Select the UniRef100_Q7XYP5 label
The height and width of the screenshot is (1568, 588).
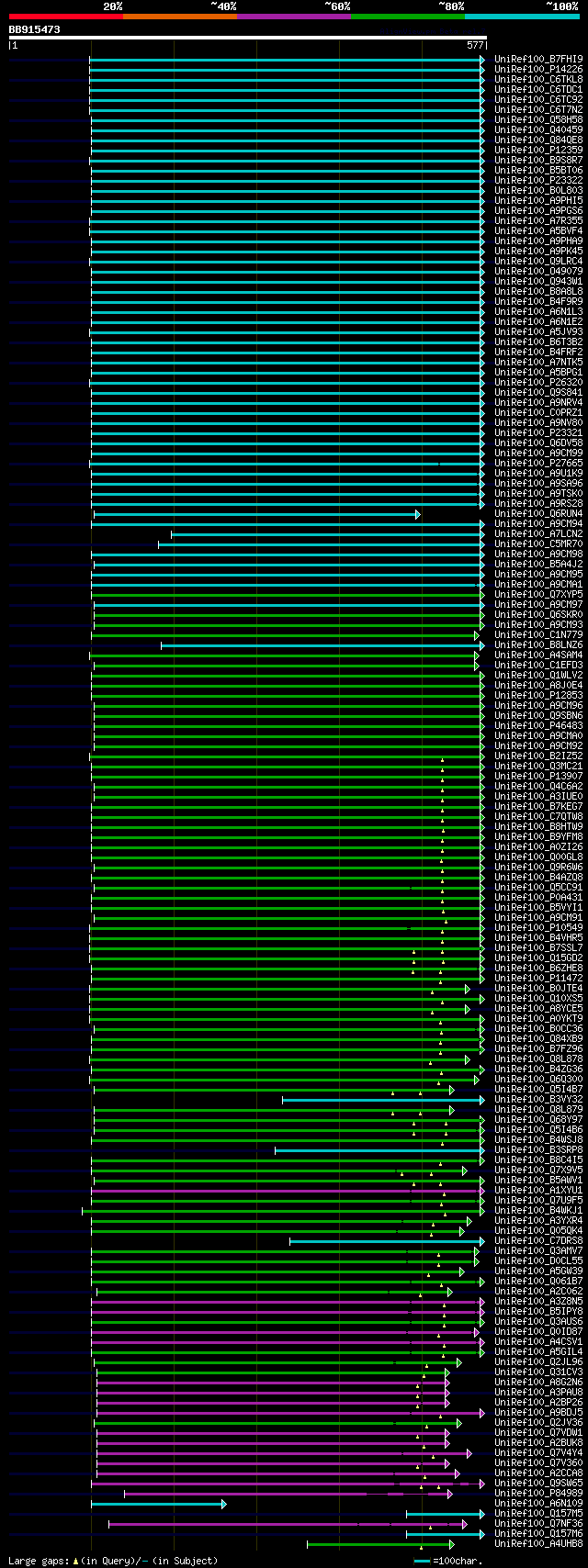tap(538, 594)
